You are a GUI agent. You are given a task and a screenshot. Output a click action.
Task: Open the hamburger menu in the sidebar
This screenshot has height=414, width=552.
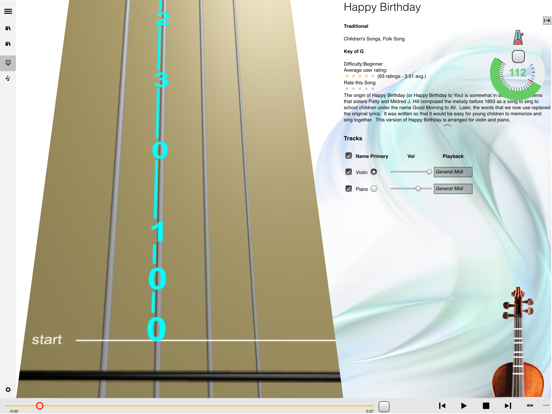[x=8, y=11]
